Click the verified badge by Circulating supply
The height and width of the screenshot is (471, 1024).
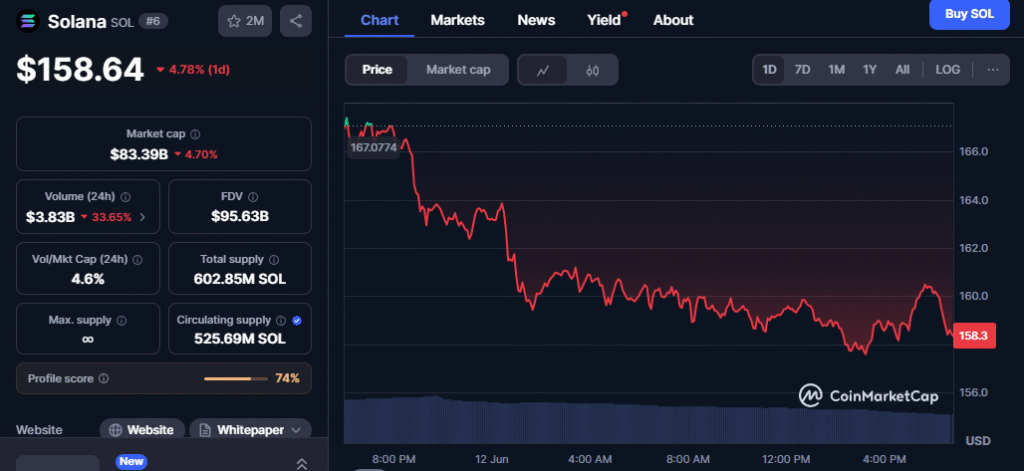coord(297,321)
